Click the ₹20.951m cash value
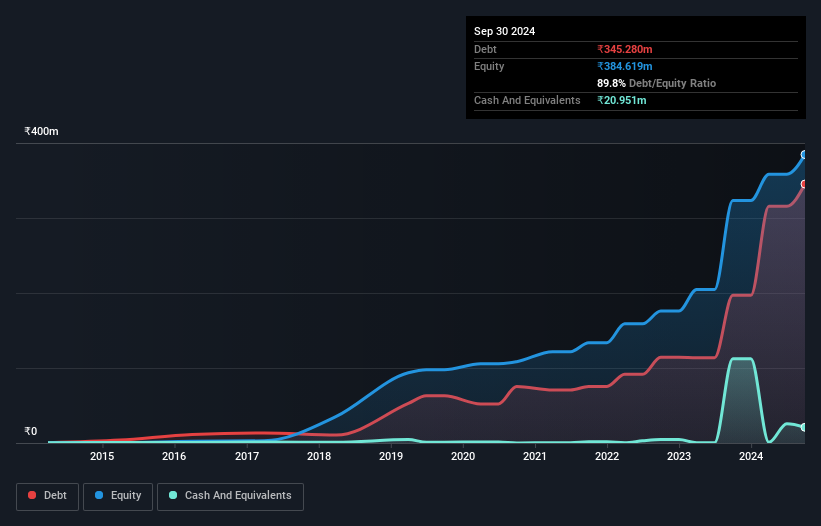Viewport: 821px width, 526px height. coord(622,100)
